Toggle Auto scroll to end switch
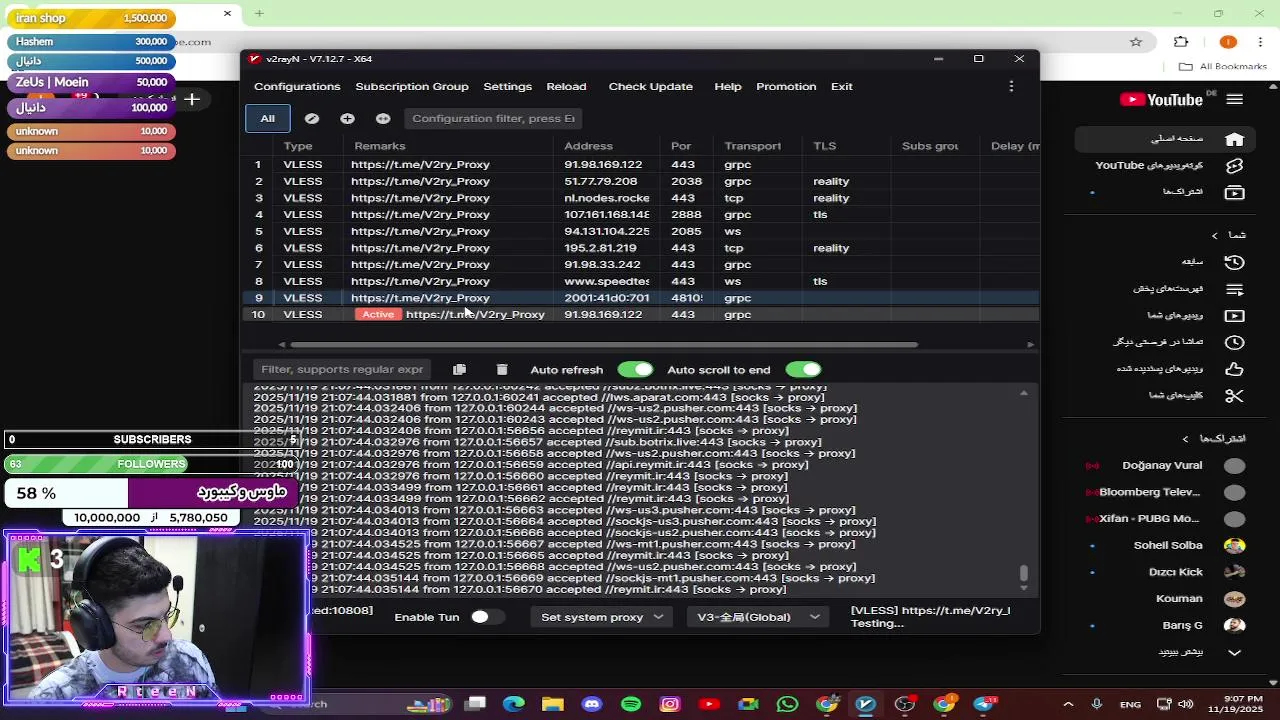Viewport: 1280px width, 720px height. click(803, 370)
